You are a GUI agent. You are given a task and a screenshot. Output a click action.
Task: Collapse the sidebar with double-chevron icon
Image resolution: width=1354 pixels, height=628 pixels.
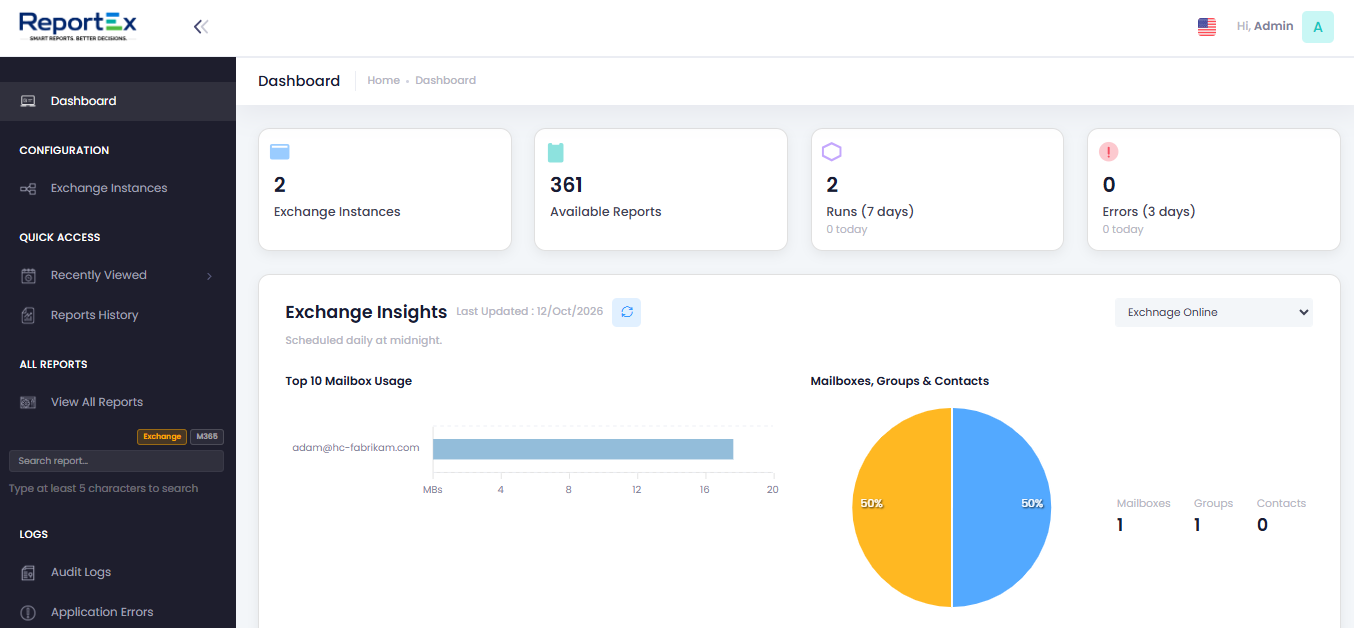(201, 27)
